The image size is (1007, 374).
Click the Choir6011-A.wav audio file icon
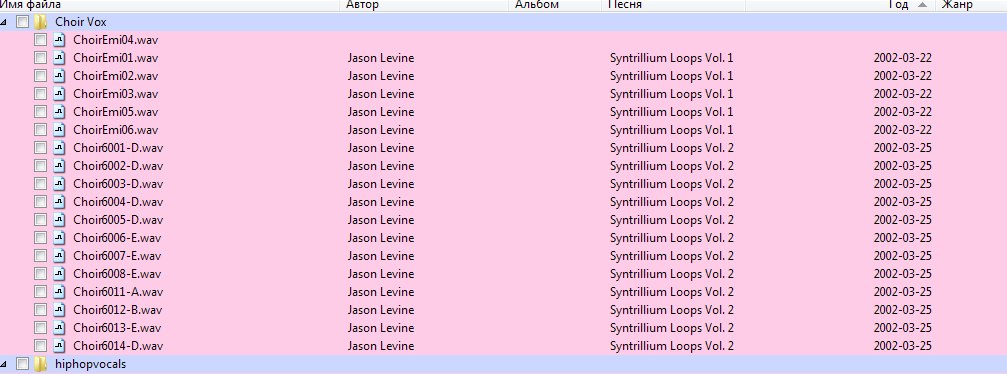click(x=59, y=292)
